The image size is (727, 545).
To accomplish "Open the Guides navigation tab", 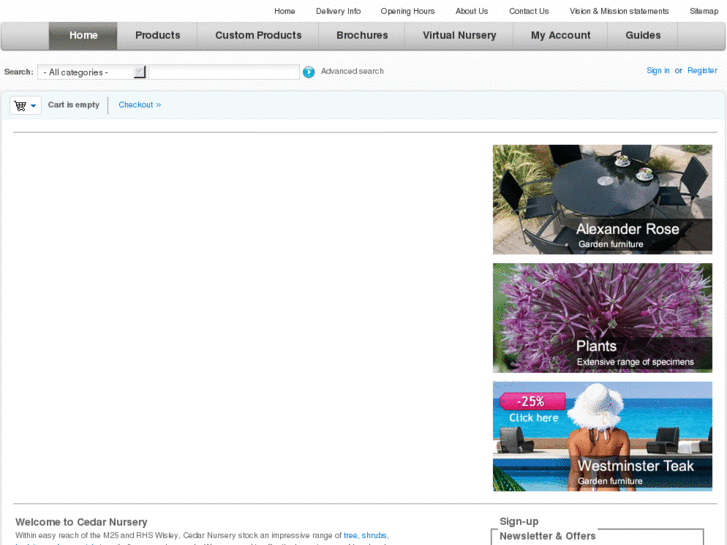I will tap(643, 36).
